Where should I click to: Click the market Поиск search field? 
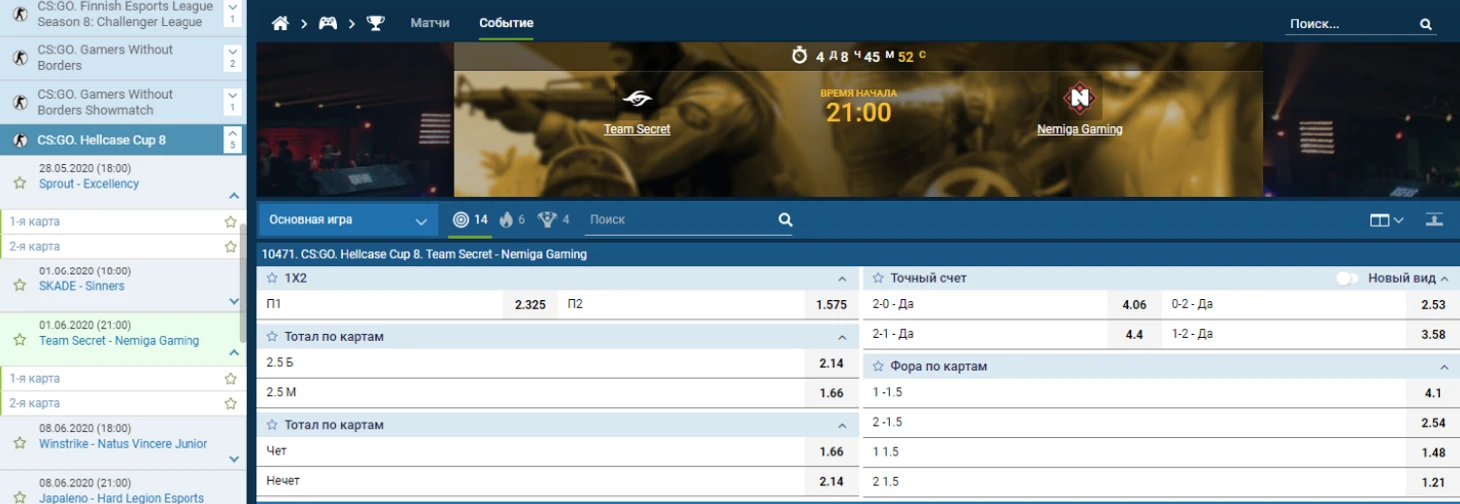[680, 220]
